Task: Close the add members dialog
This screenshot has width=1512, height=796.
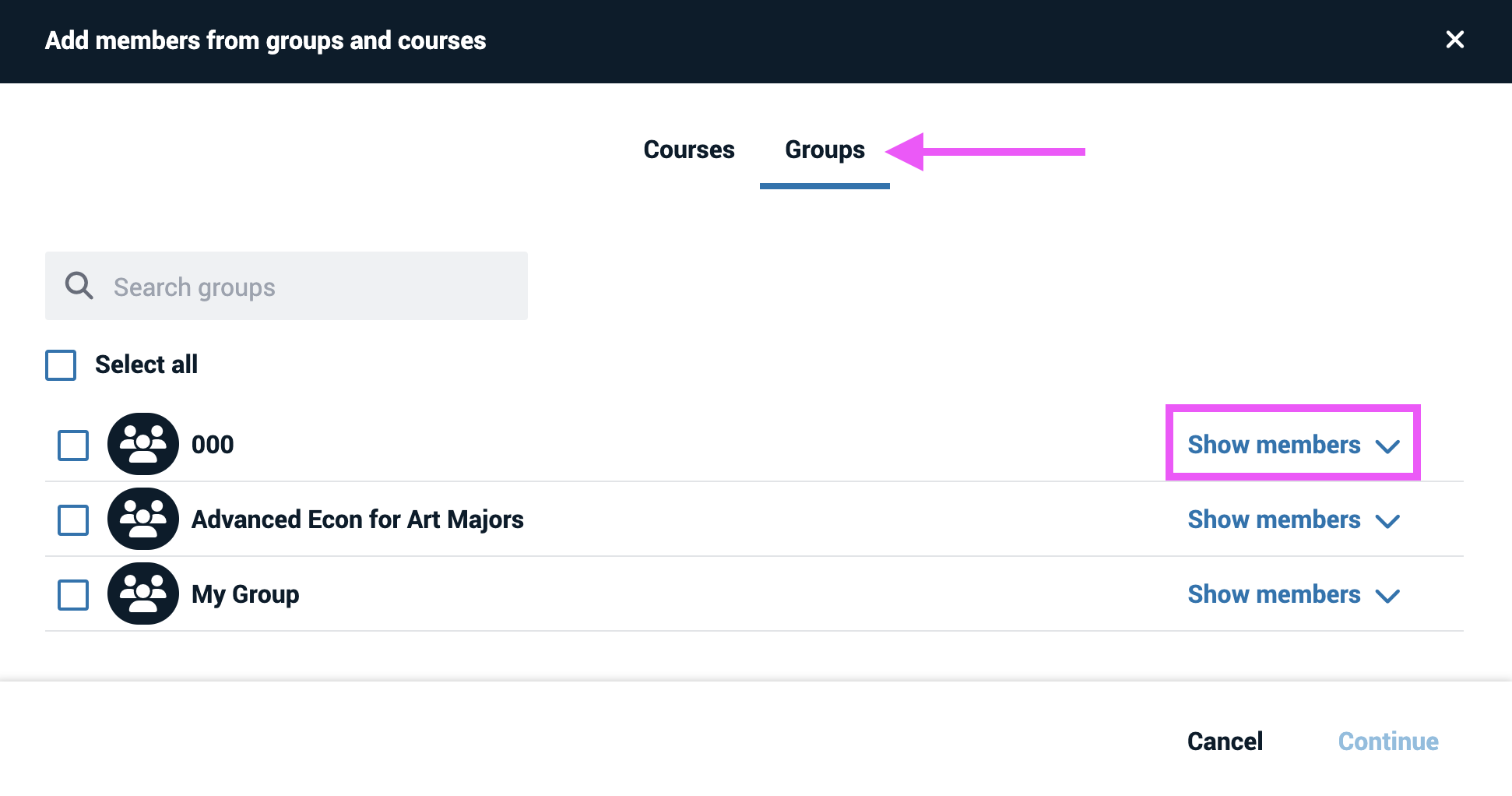Action: coord(1454,40)
